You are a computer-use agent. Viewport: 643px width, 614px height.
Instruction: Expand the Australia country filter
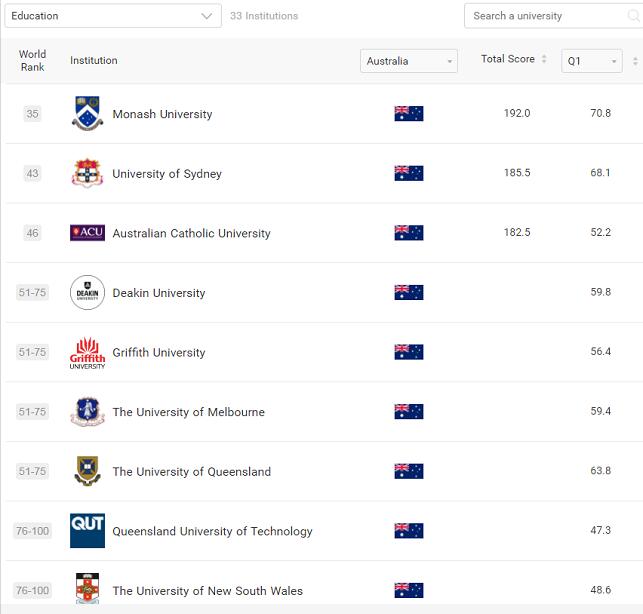[408, 61]
